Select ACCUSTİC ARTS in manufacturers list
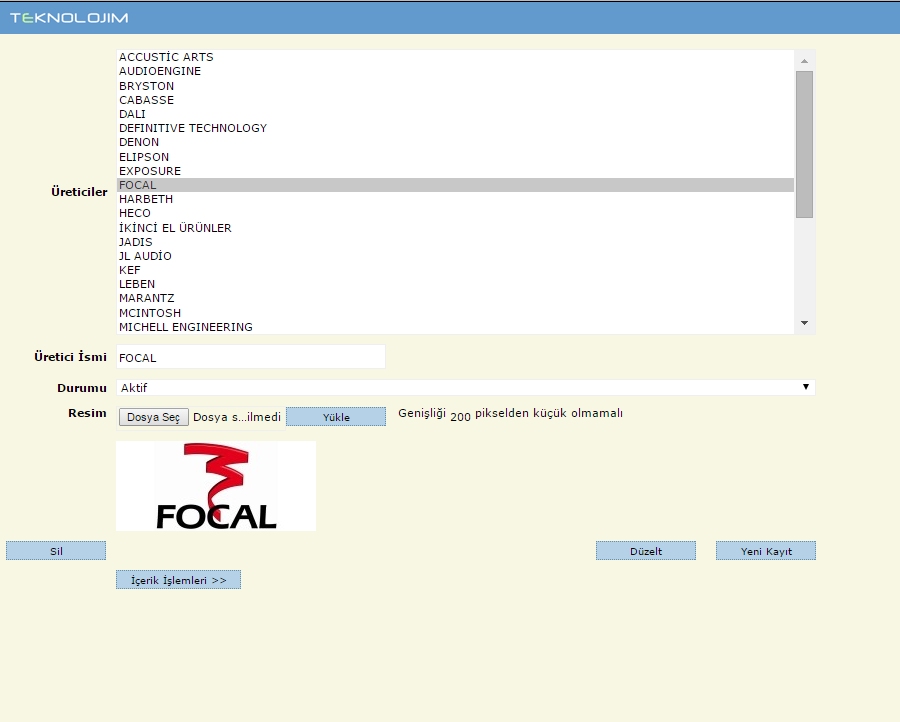 pos(455,57)
